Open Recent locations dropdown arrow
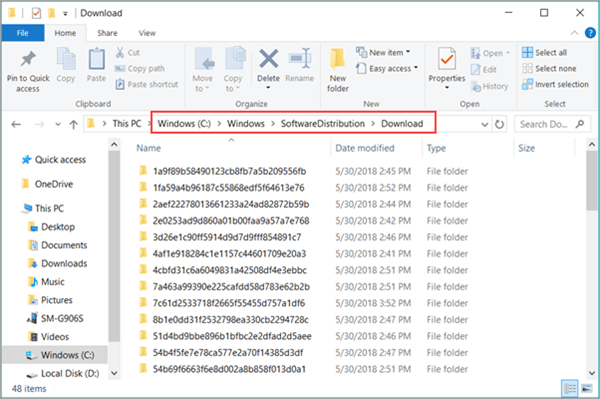The image size is (600, 399). point(58,125)
